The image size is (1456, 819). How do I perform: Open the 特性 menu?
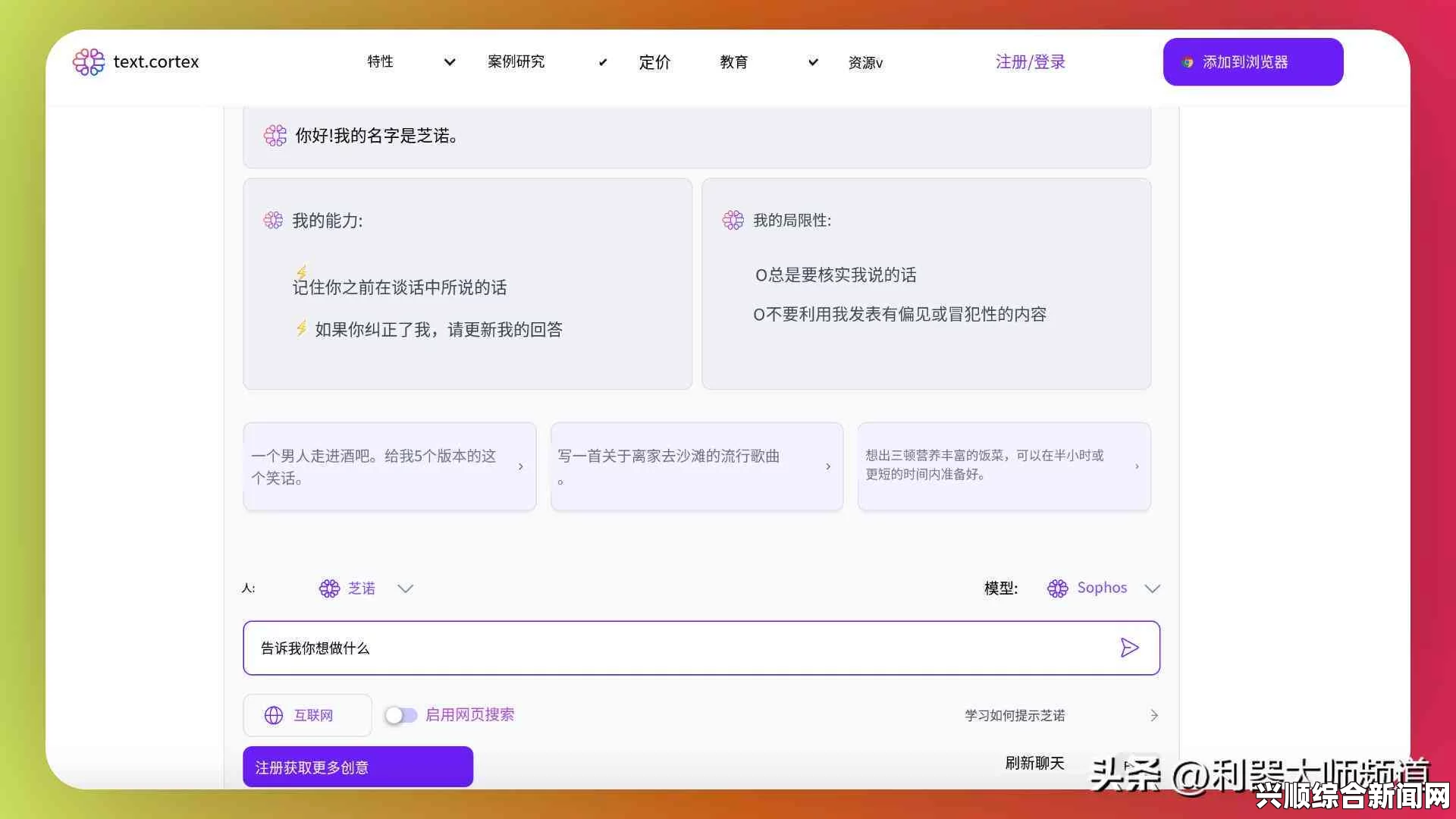[x=381, y=61]
